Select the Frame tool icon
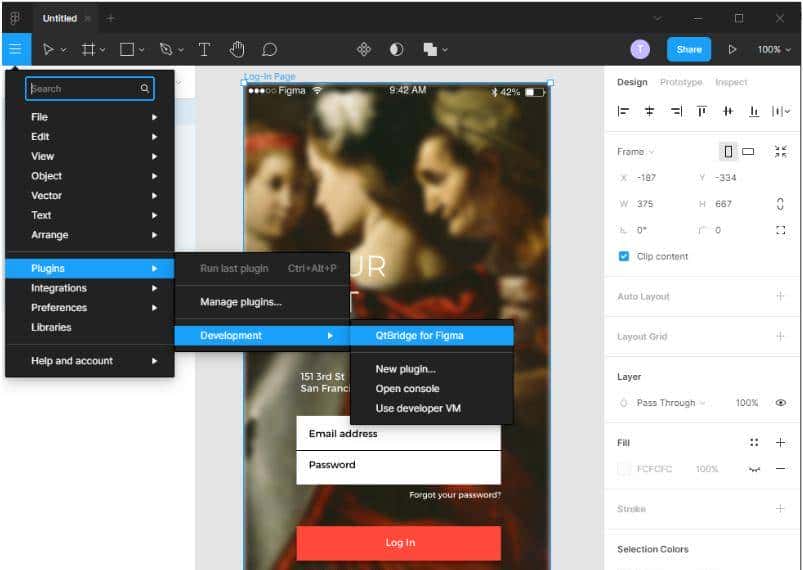803x570 pixels. pos(88,49)
